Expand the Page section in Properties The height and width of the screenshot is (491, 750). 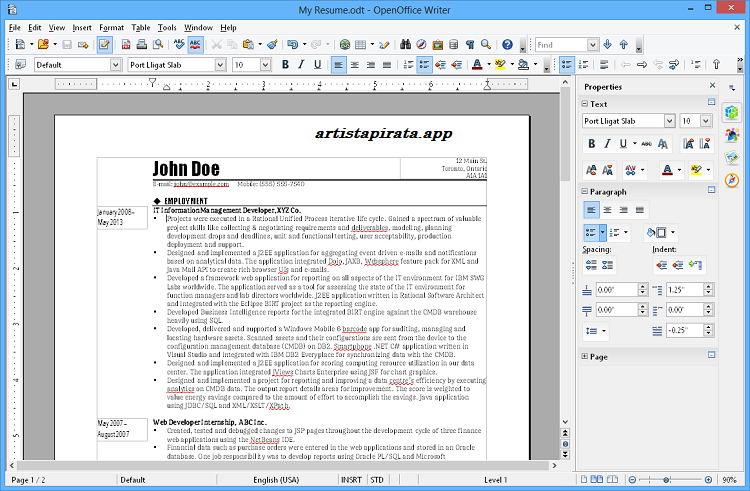coord(585,356)
